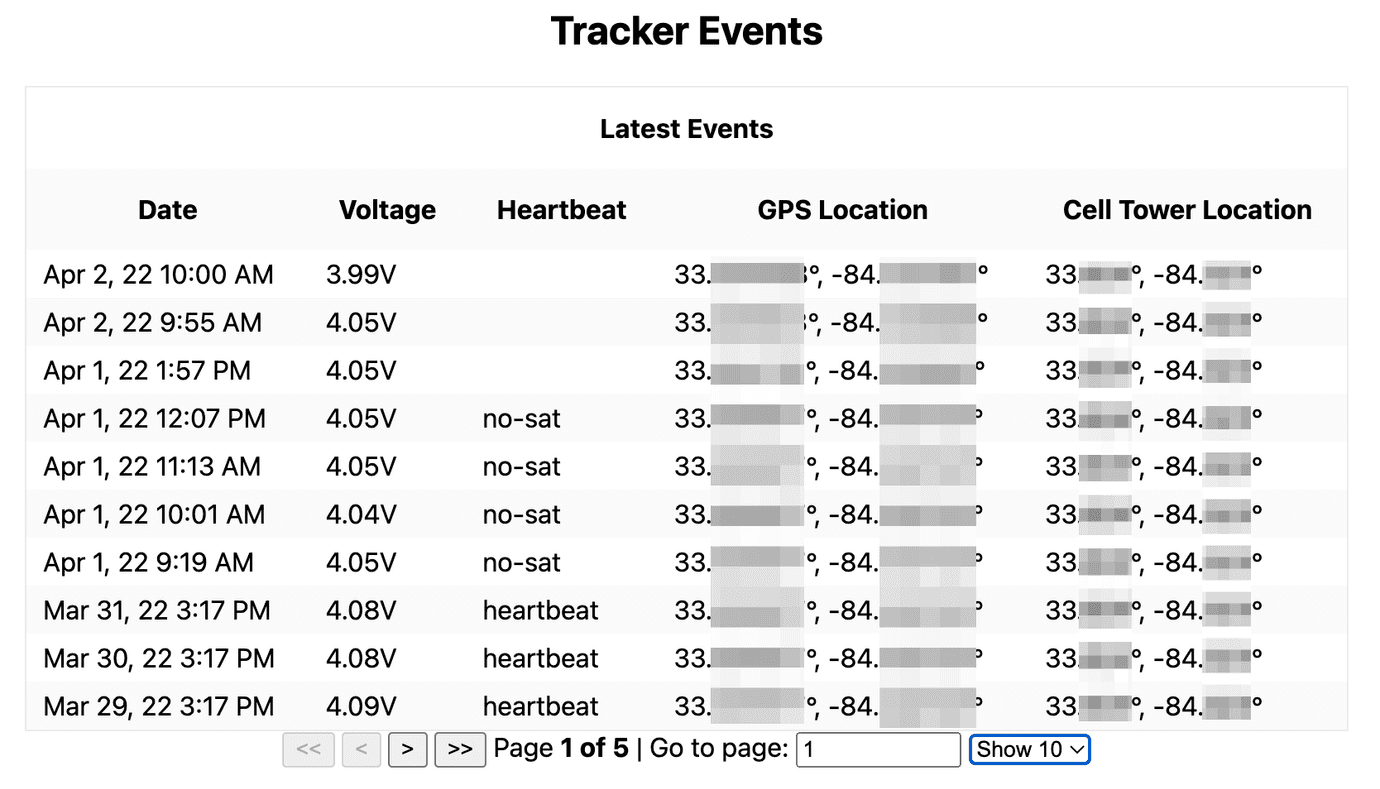
Task: Open the Show 10 results dropdown
Action: 1029,749
